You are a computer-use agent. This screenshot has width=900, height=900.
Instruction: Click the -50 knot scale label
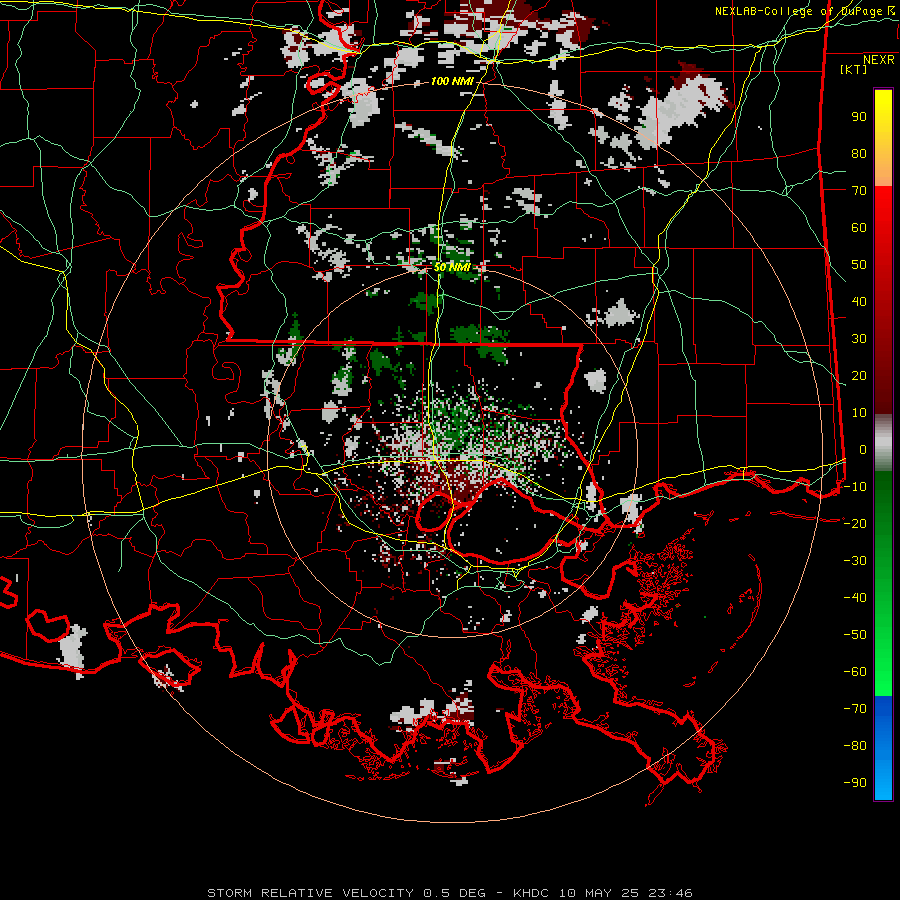click(x=855, y=635)
